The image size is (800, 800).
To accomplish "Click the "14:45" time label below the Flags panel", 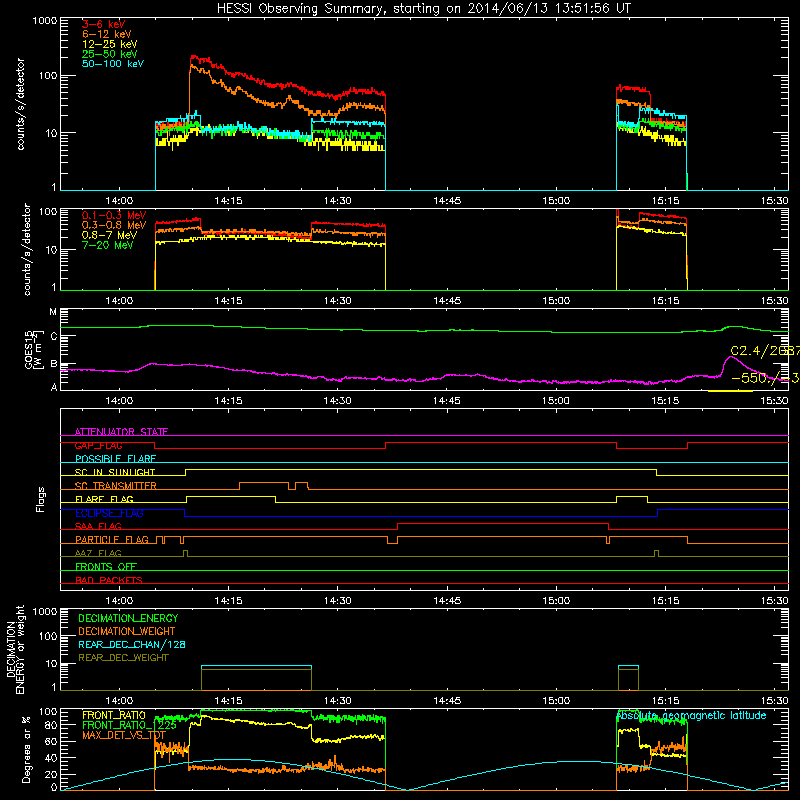I will click(447, 601).
